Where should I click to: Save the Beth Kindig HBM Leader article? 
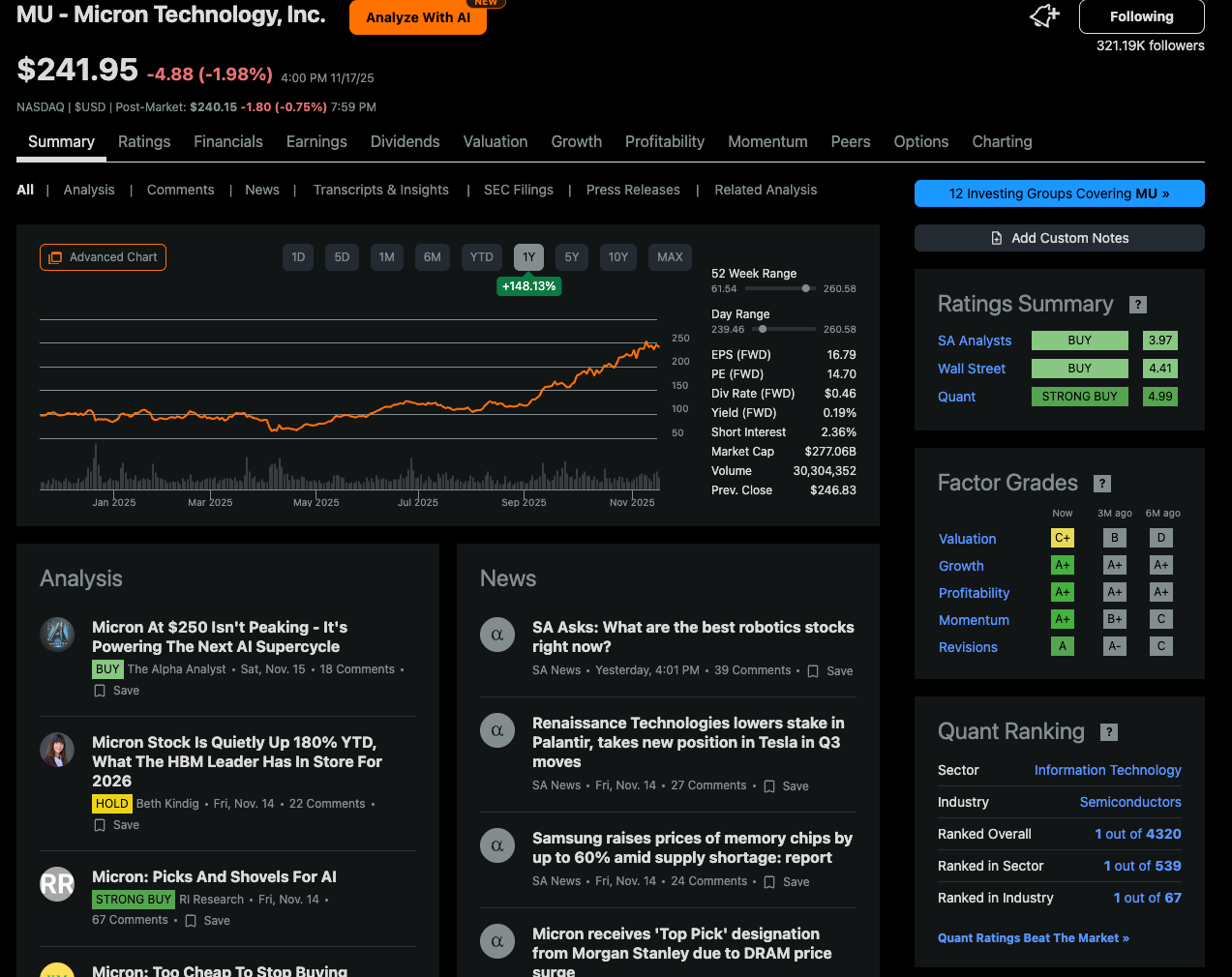point(116,825)
